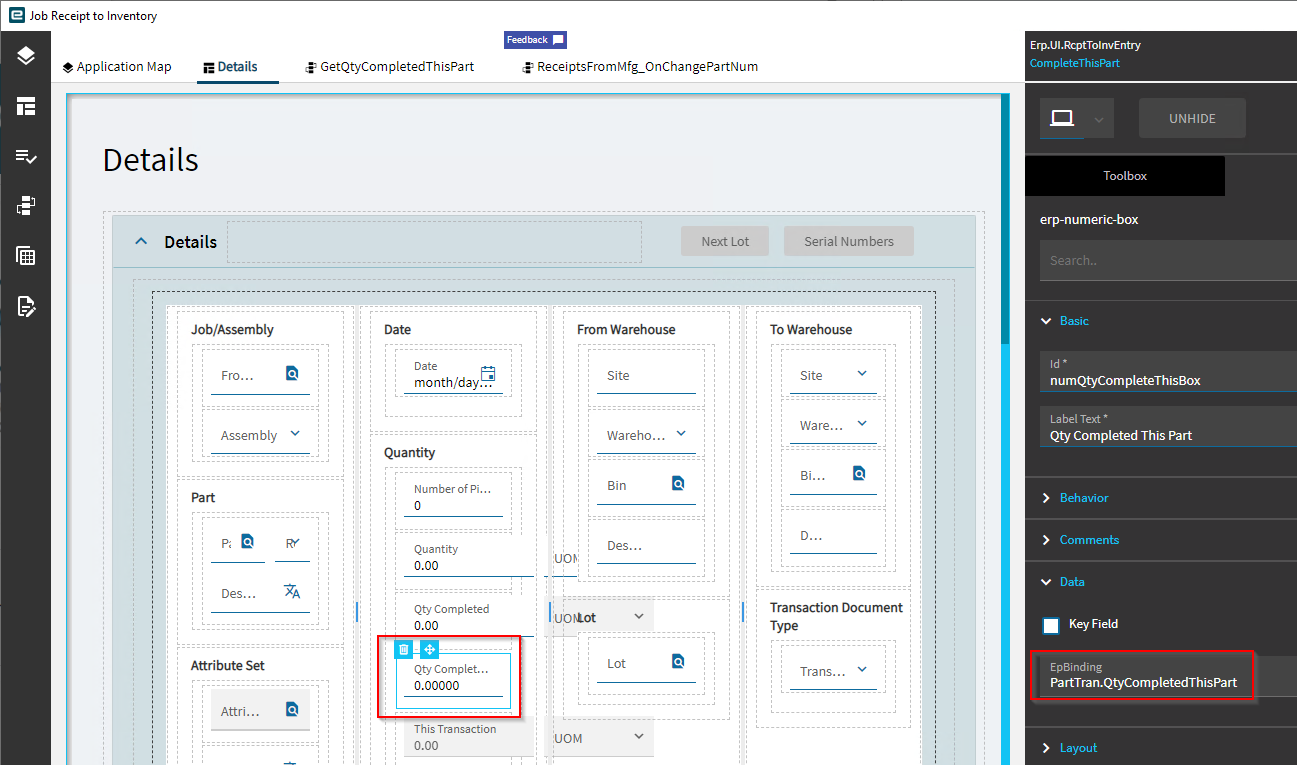This screenshot has height=765, width=1297.
Task: Switch to the Application Map tab
Action: coord(117,67)
